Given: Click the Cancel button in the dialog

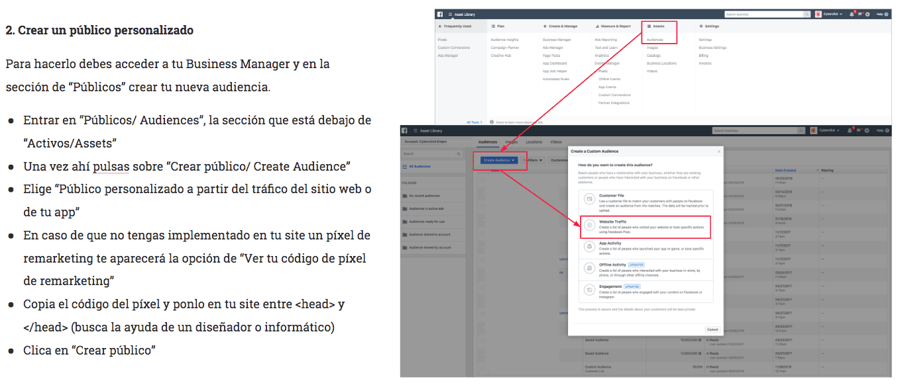Looking at the screenshot, I should pyautogui.click(x=712, y=329).
